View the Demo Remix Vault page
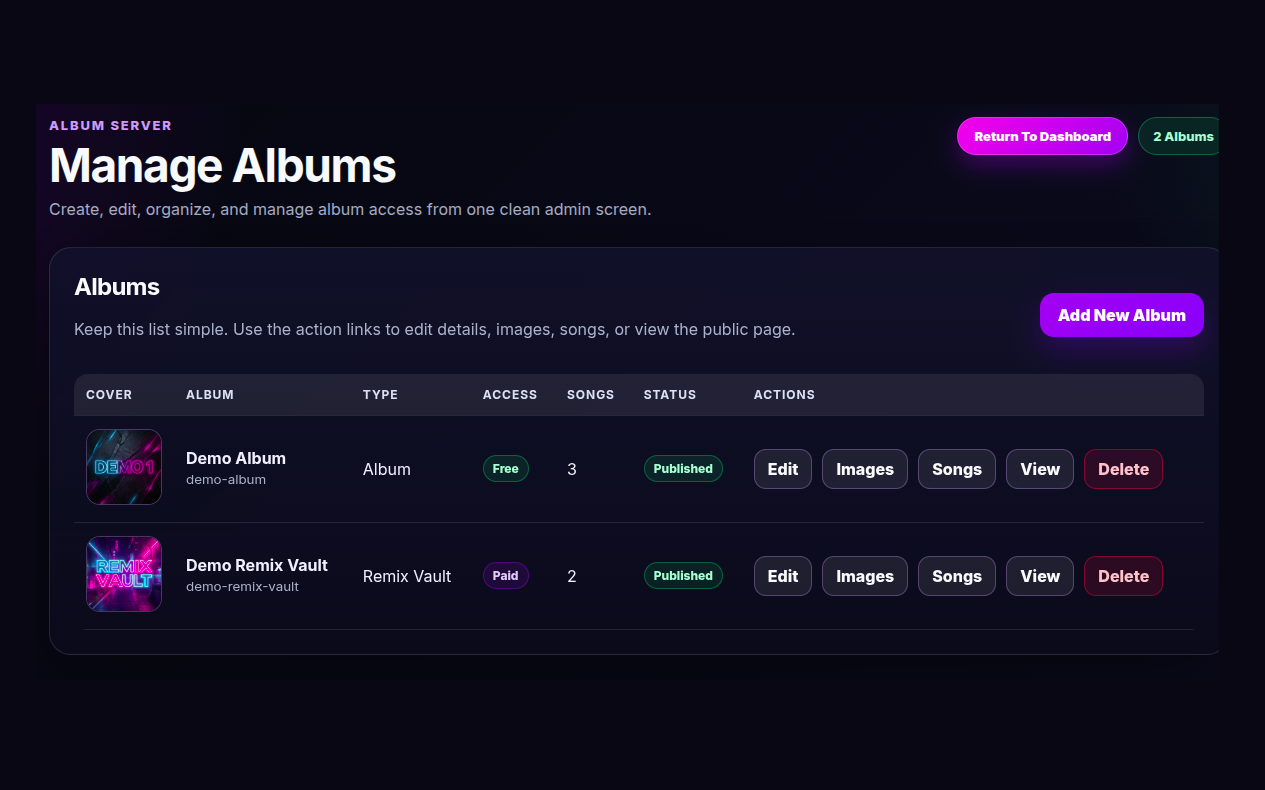Image resolution: width=1265 pixels, height=790 pixels. pyautogui.click(x=1039, y=576)
